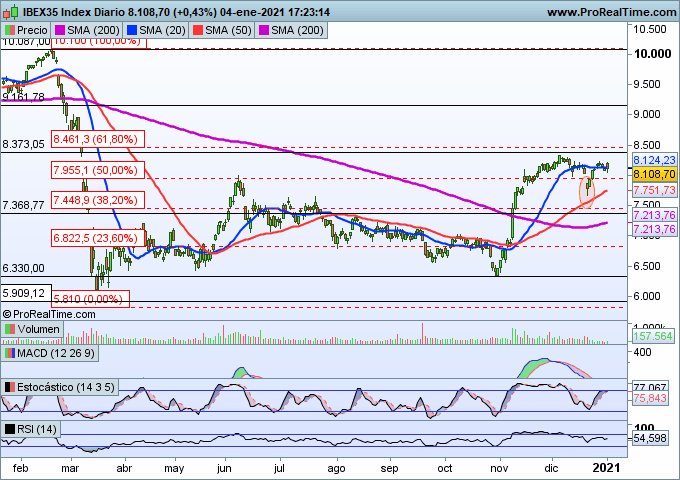
Task: Click the 400 MACD scale label
Action: pyautogui.click(x=643, y=352)
